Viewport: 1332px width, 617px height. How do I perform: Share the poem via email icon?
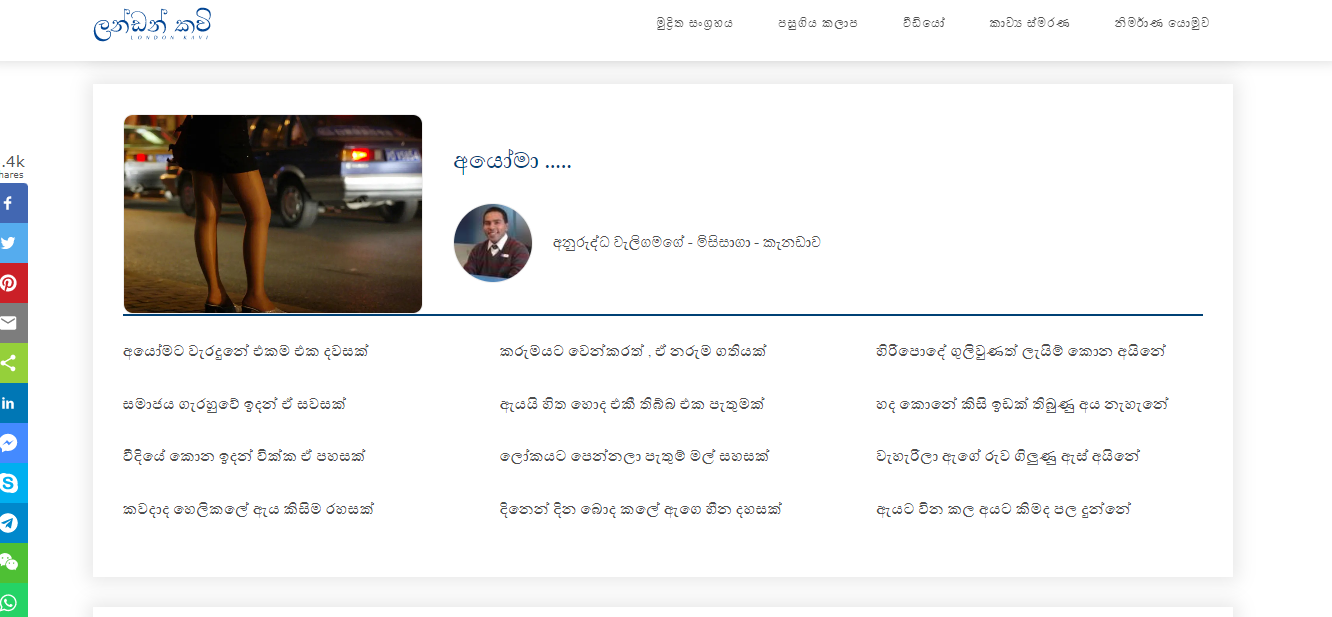(x=13, y=323)
